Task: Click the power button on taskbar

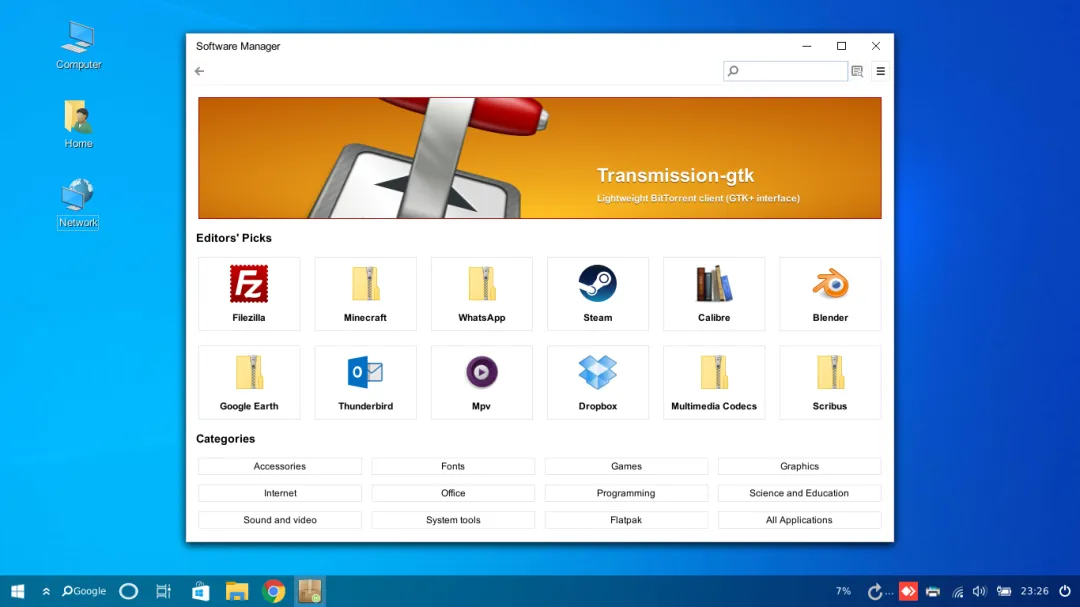Action: (x=1065, y=591)
